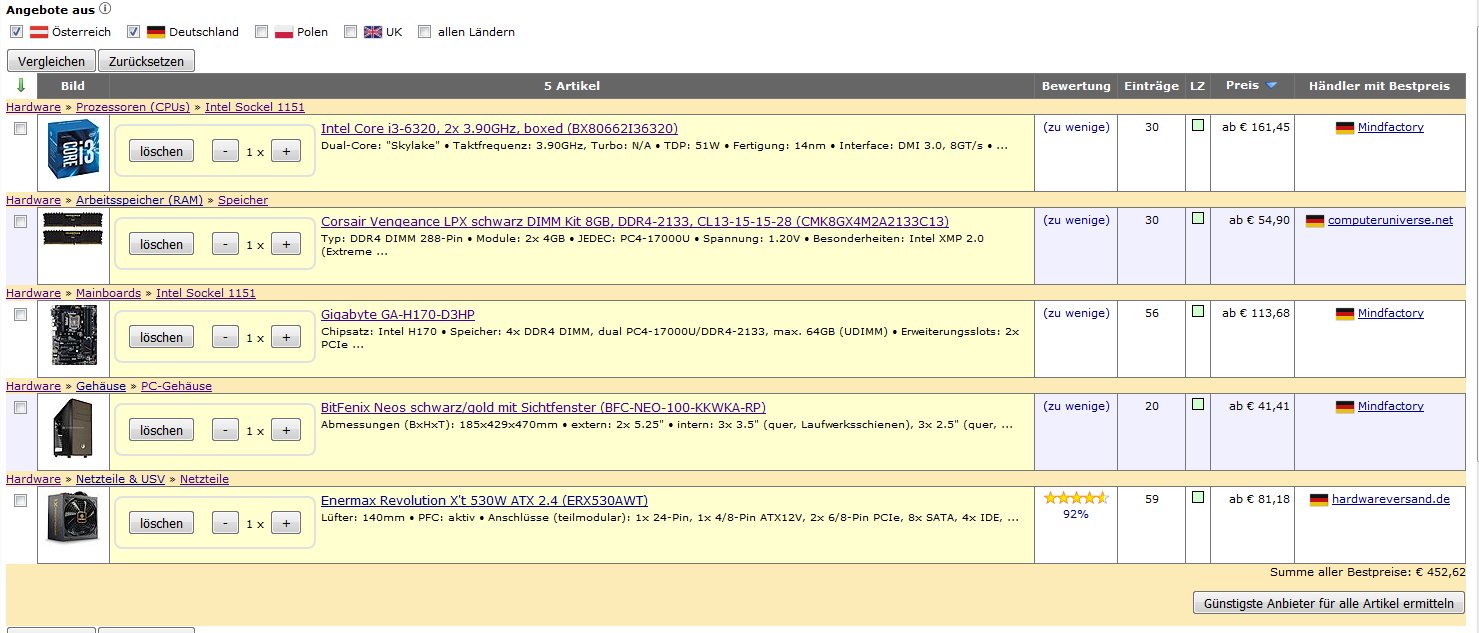Check the allen Ländern checkbox
1479x633 pixels.
point(424,32)
